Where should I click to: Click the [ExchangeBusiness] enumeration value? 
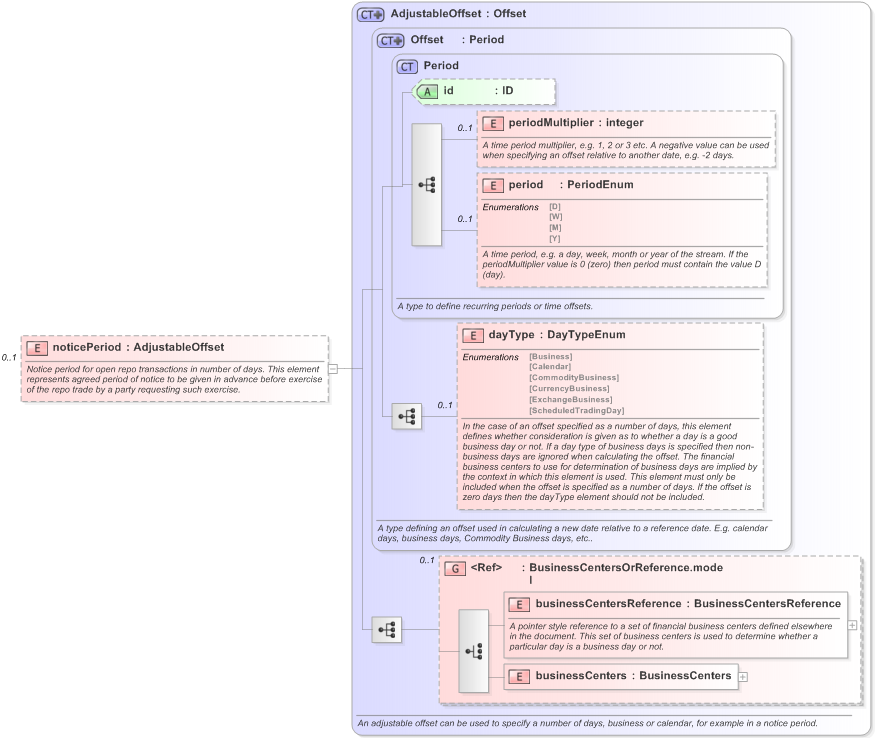tap(571, 400)
